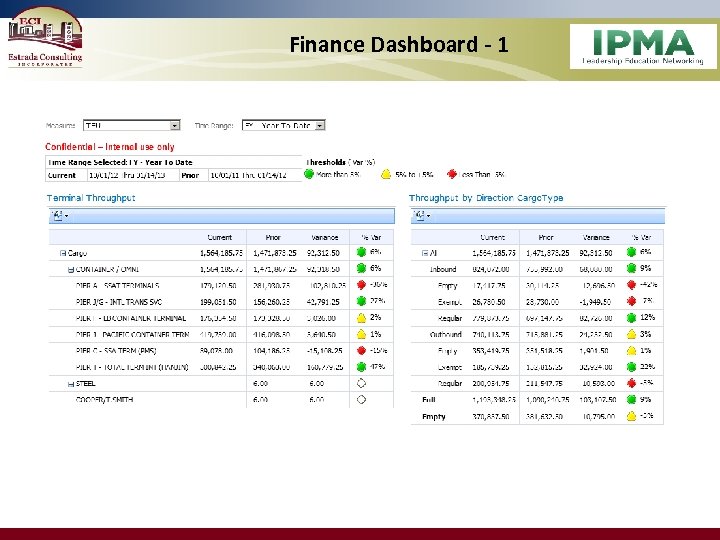Viewport: 720px width, 540px height.
Task: Select the Inbound row label
Action: click(443, 270)
